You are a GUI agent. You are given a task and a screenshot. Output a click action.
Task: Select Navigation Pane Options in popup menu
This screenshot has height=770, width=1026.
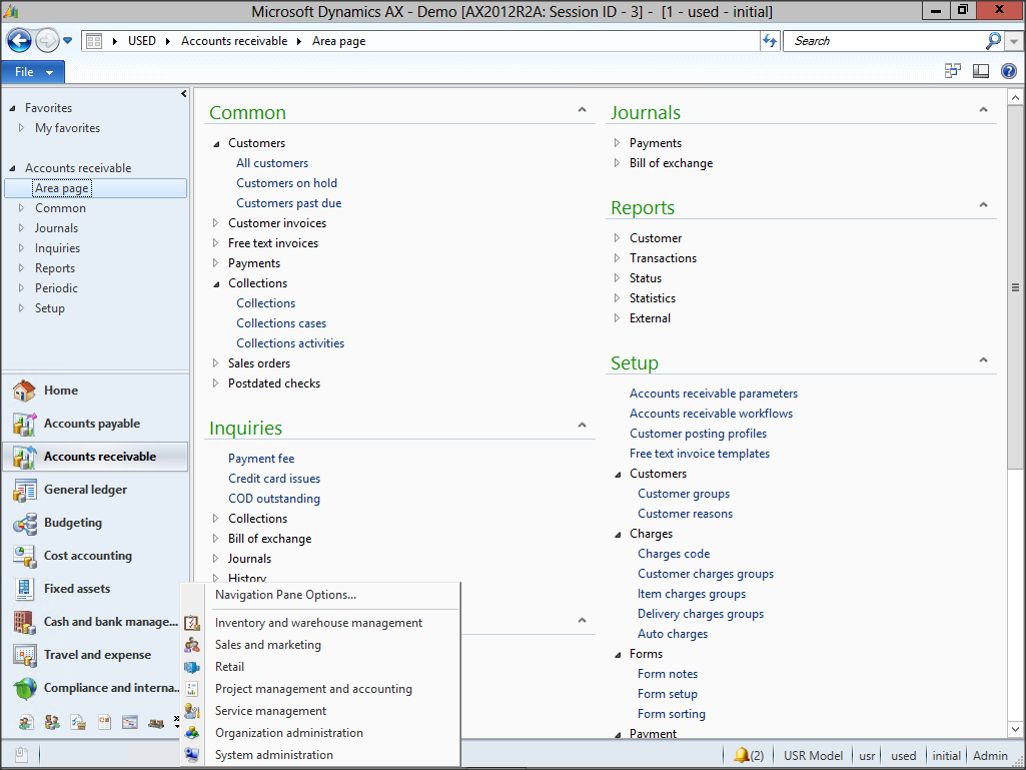[285, 595]
